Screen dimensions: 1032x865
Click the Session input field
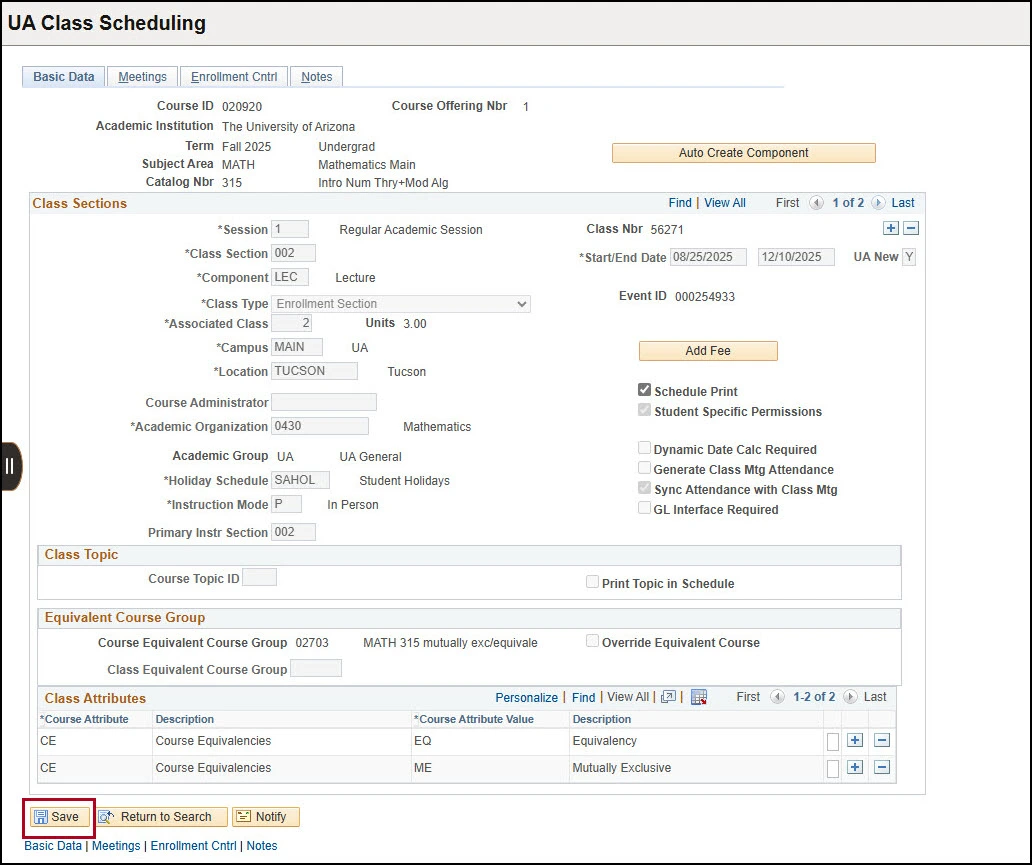pyautogui.click(x=290, y=229)
